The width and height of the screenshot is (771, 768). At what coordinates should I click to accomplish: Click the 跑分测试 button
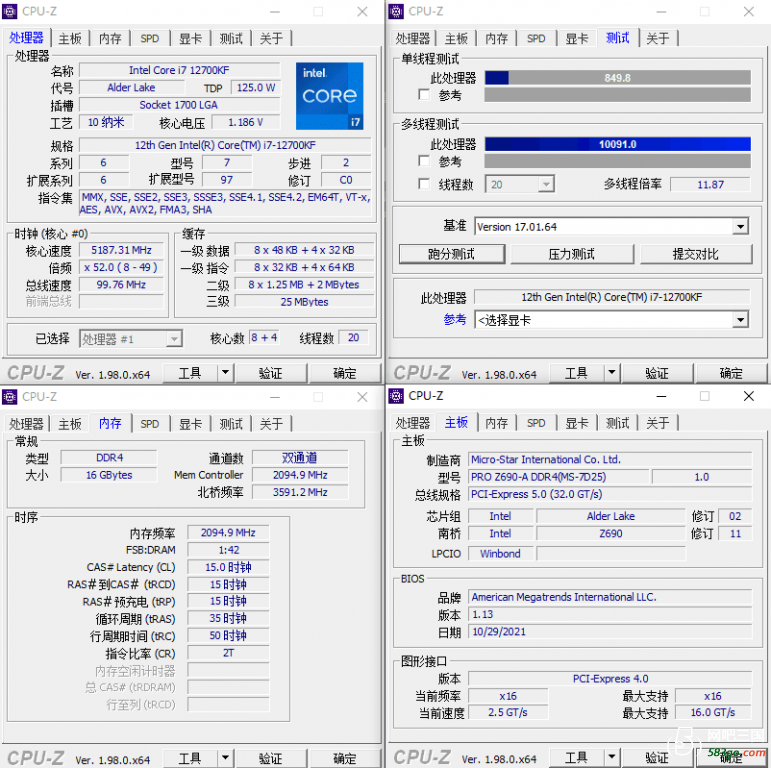(451, 254)
